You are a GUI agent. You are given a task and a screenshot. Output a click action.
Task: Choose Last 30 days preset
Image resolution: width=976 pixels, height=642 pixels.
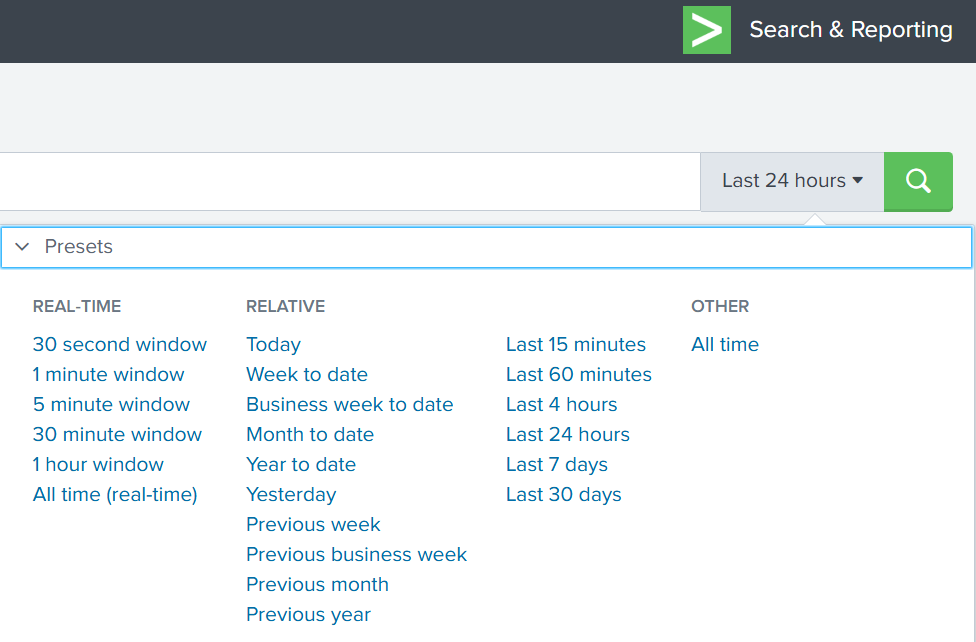click(563, 494)
